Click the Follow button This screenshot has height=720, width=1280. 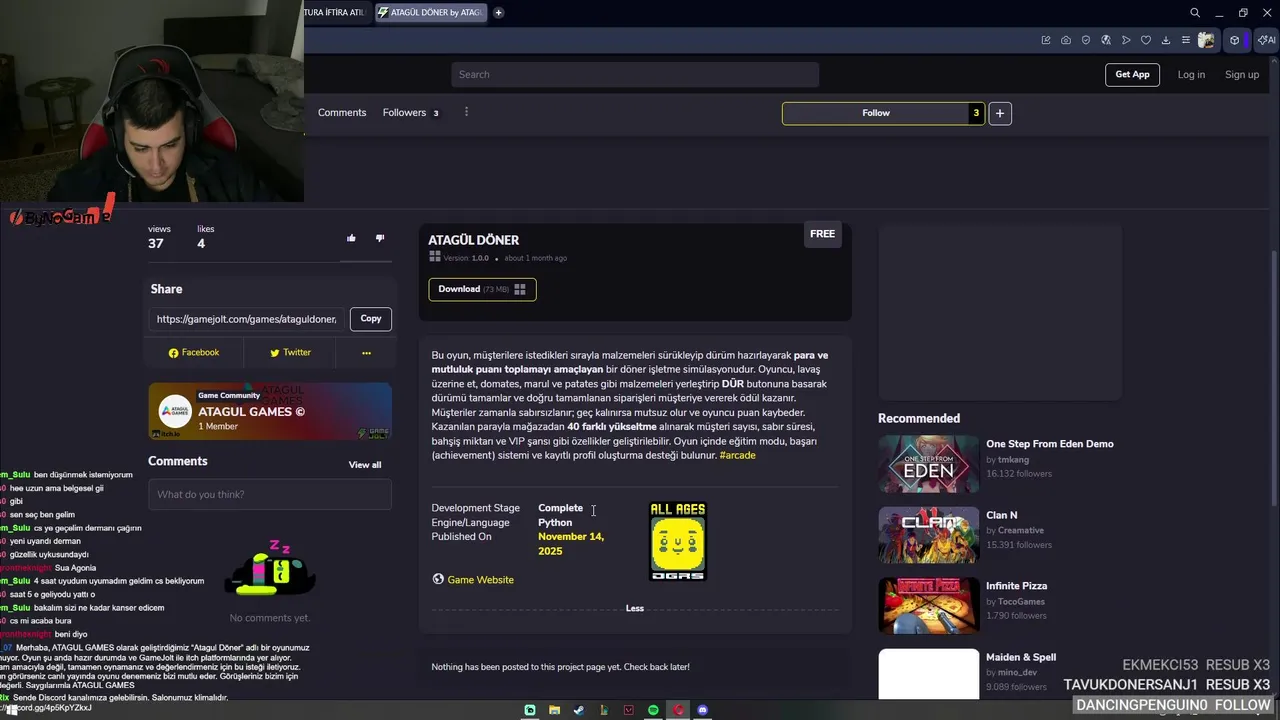point(875,113)
